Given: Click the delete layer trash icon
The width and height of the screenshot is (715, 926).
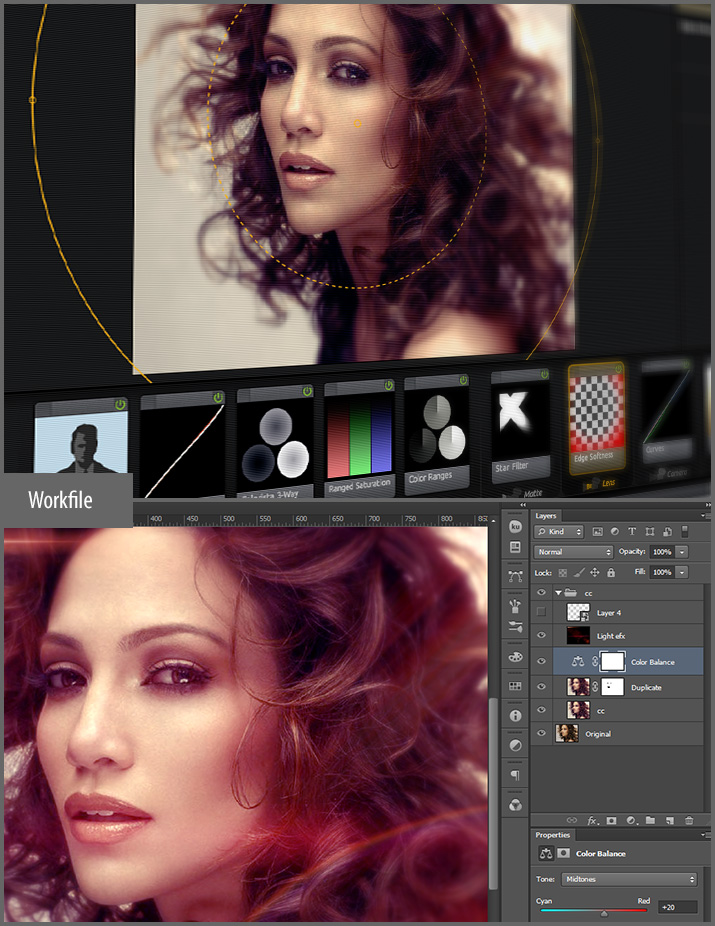Looking at the screenshot, I should [x=689, y=820].
